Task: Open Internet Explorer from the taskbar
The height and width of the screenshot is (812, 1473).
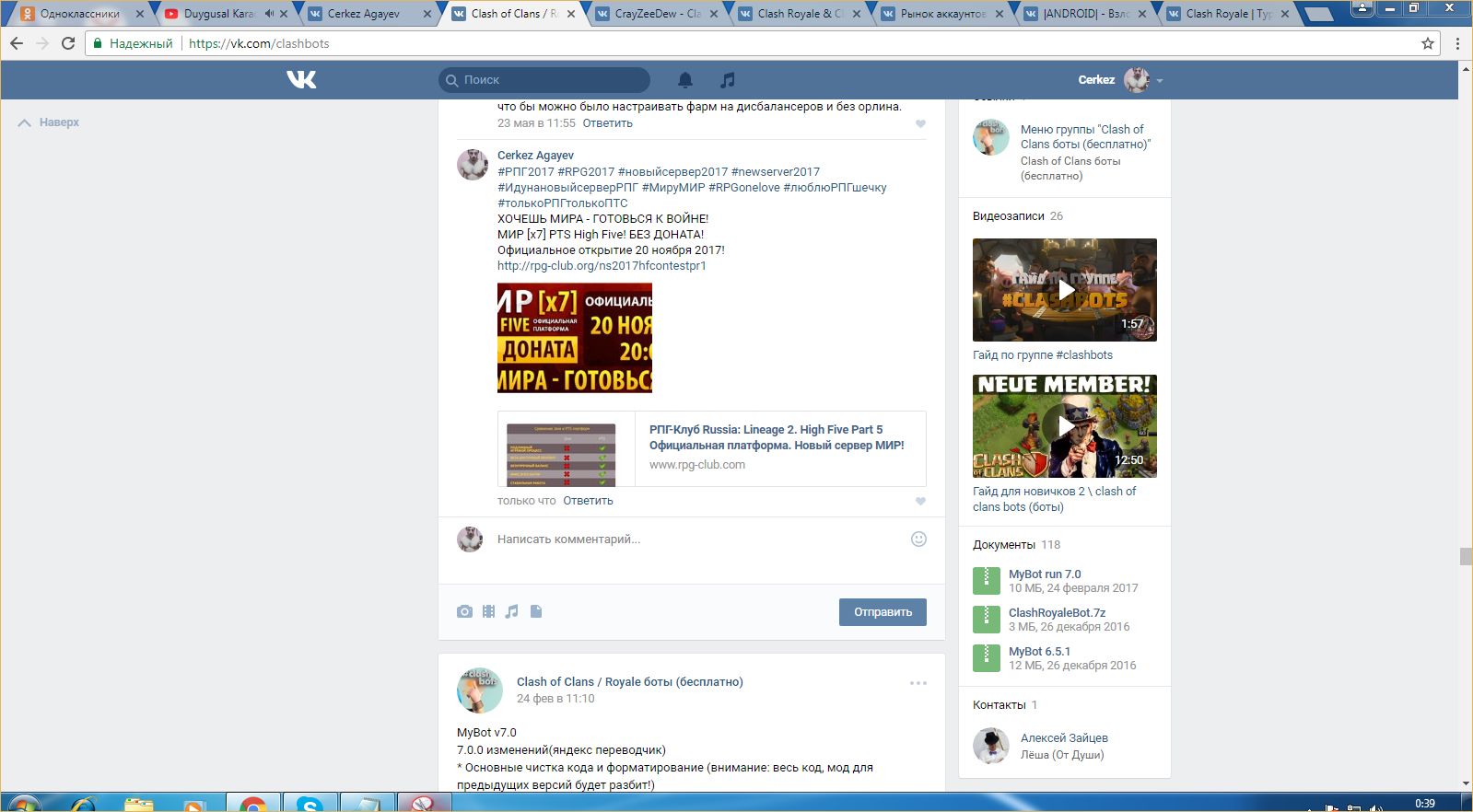Action: tap(83, 804)
